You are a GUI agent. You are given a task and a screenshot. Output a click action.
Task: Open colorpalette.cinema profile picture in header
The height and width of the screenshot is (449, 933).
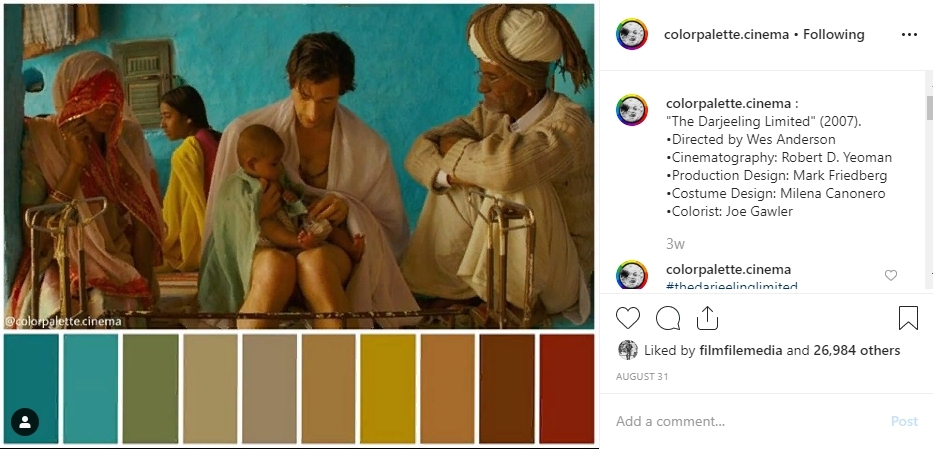[x=631, y=34]
